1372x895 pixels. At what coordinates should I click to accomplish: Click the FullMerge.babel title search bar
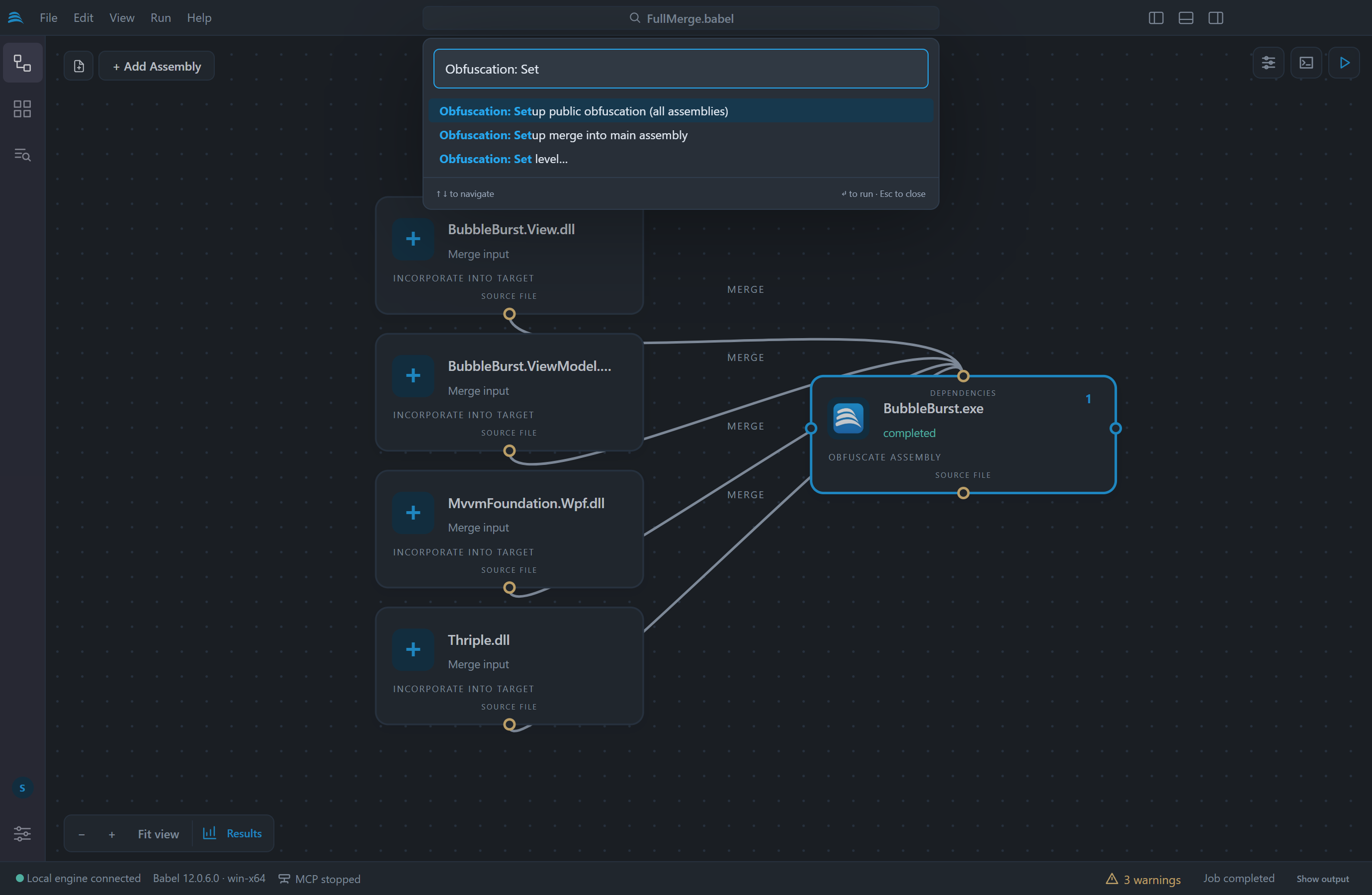tap(680, 18)
